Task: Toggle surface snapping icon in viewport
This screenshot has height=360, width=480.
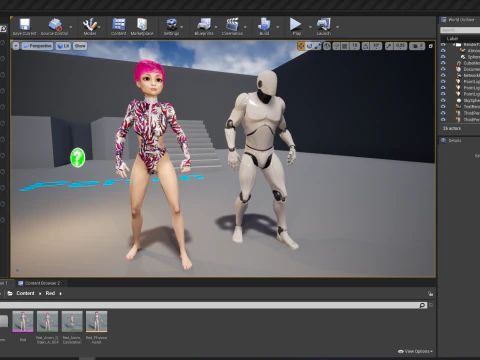Action: coord(336,46)
